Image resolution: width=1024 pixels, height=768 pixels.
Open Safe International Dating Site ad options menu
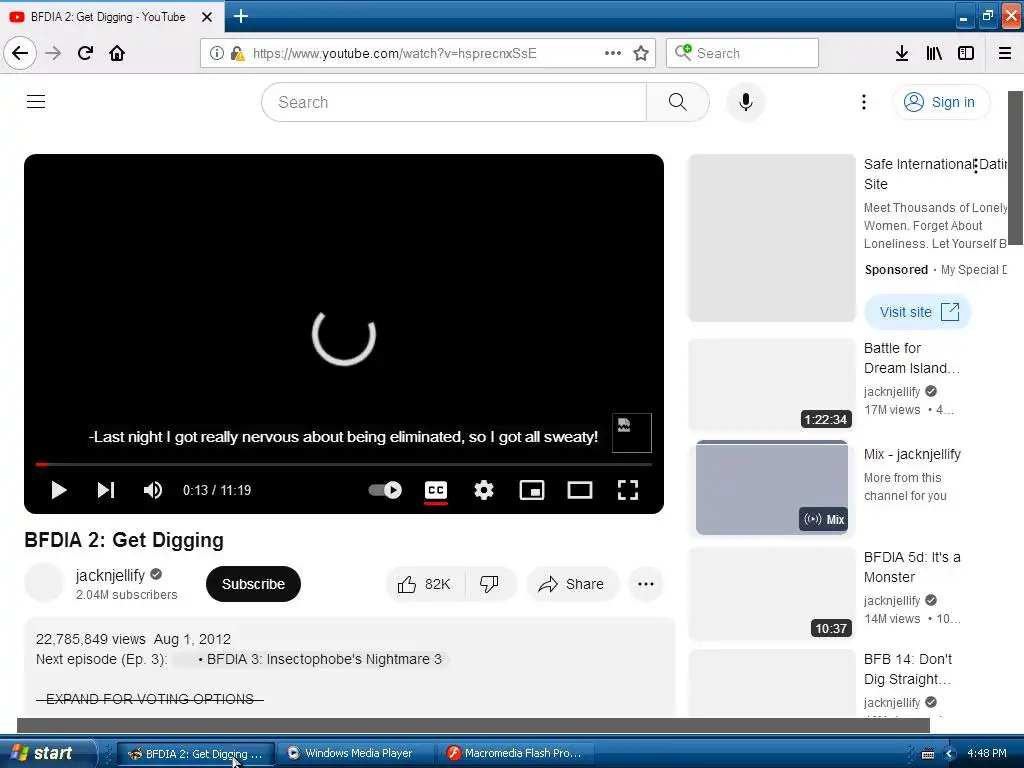point(976,166)
